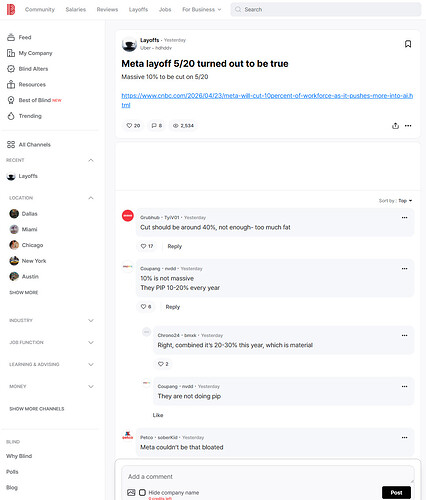Open the Sort by Top dropdown
Screen dimensions: 426x500
395,201
